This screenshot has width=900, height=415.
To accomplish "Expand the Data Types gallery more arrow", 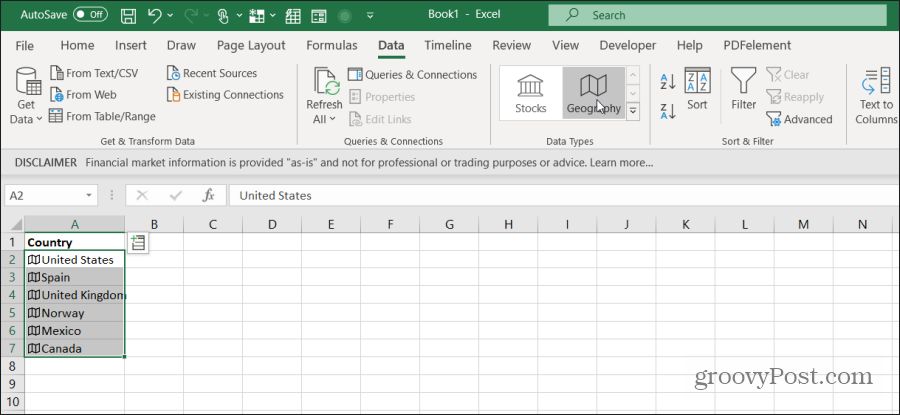I will click(633, 113).
